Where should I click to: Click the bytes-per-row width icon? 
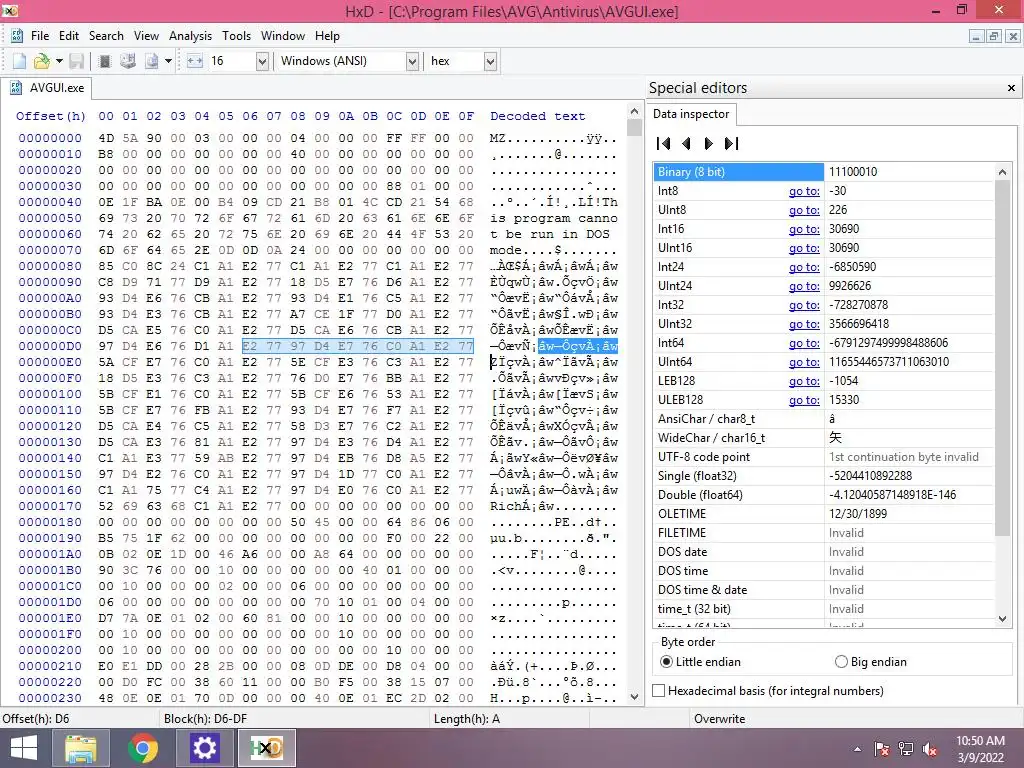(x=195, y=61)
